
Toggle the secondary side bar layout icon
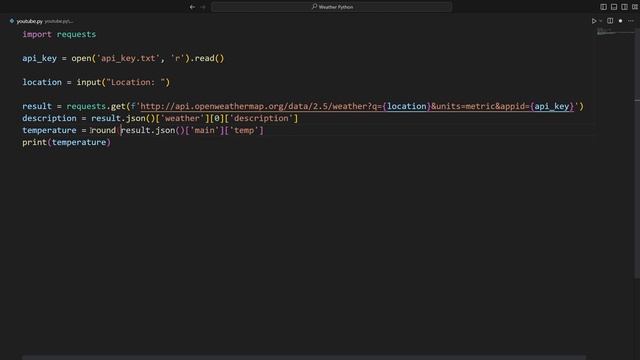[624, 7]
